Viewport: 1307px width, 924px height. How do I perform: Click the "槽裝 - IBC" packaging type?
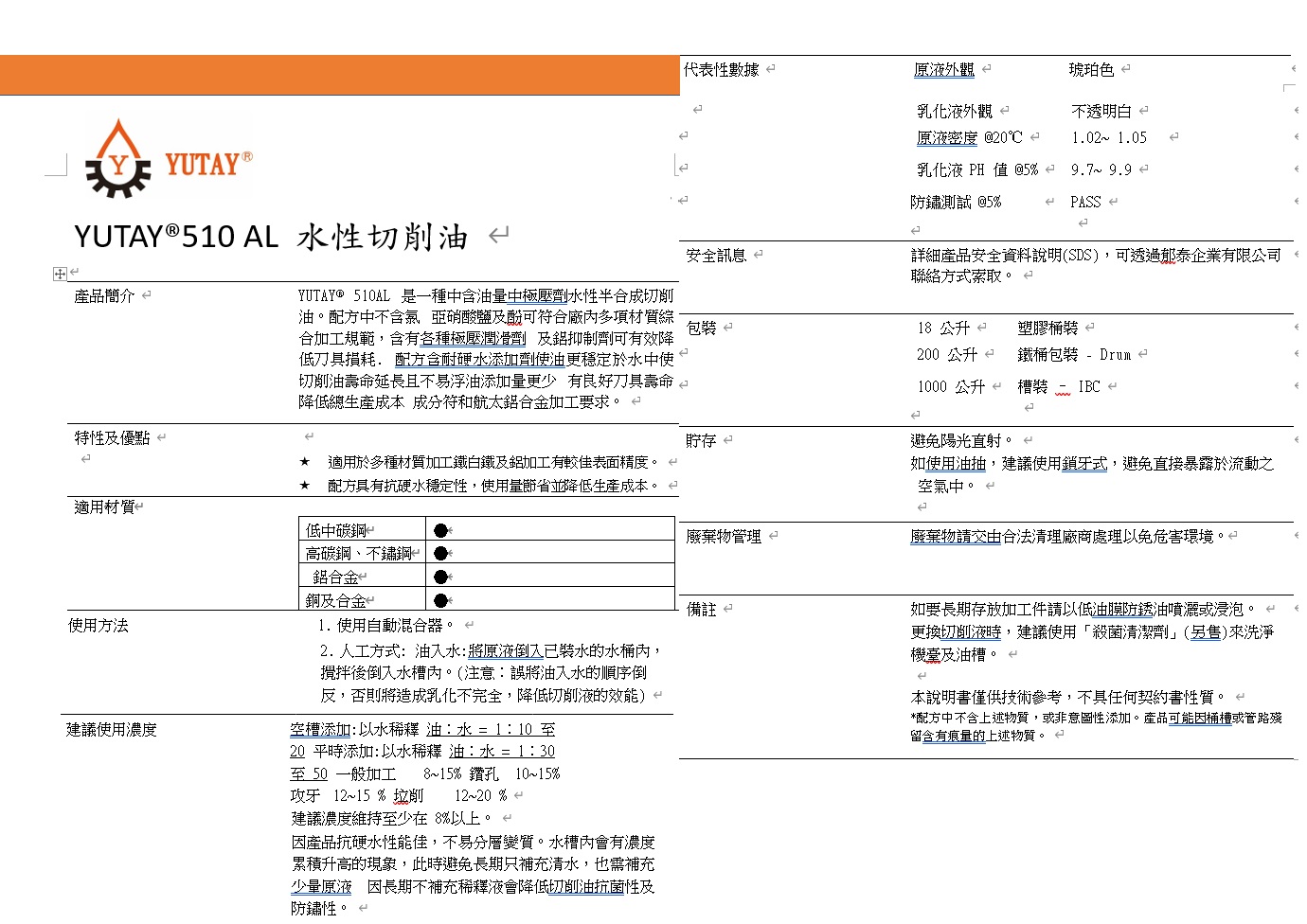[x=1059, y=386]
